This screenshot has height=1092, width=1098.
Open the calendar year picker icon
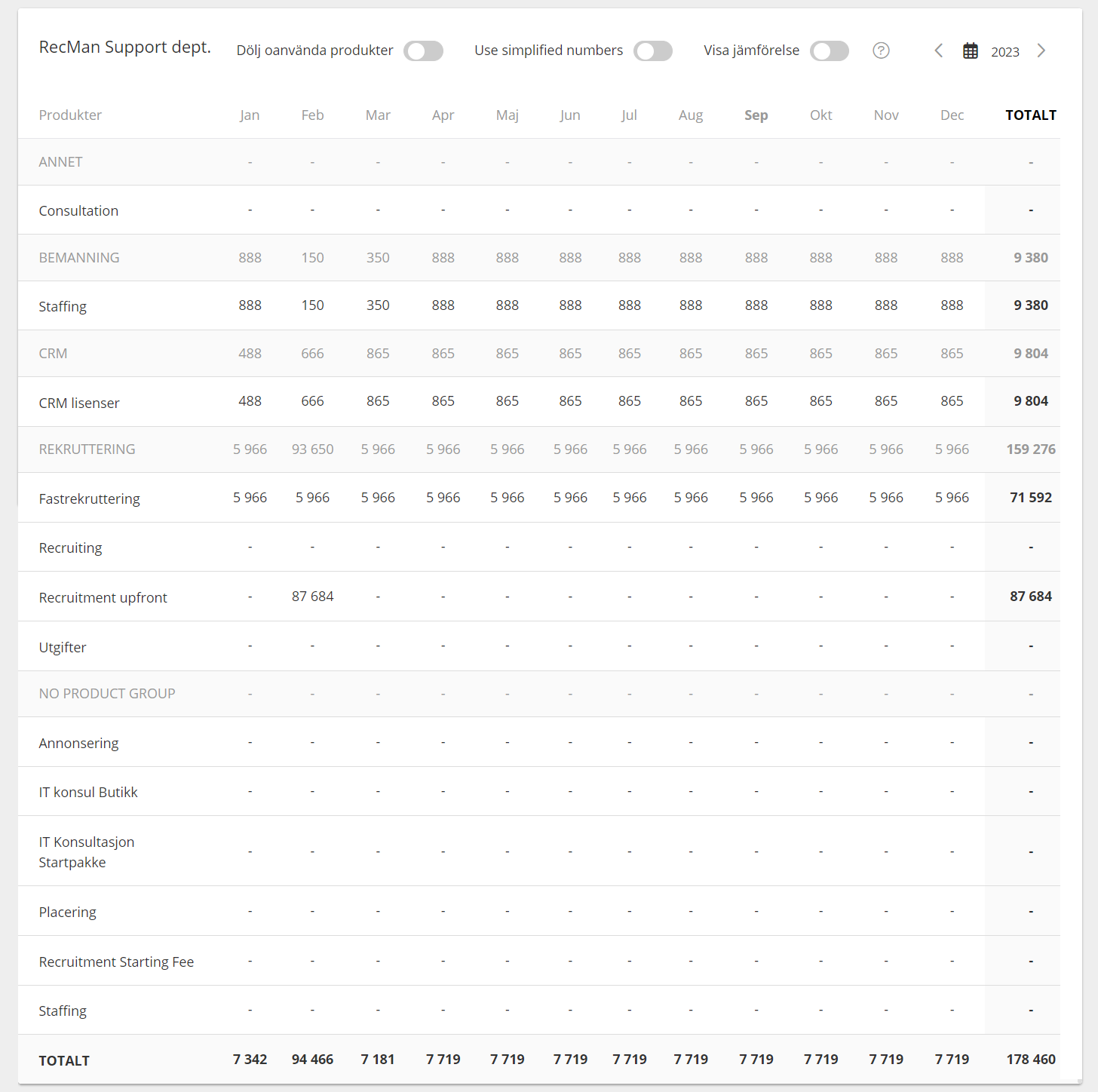971,51
